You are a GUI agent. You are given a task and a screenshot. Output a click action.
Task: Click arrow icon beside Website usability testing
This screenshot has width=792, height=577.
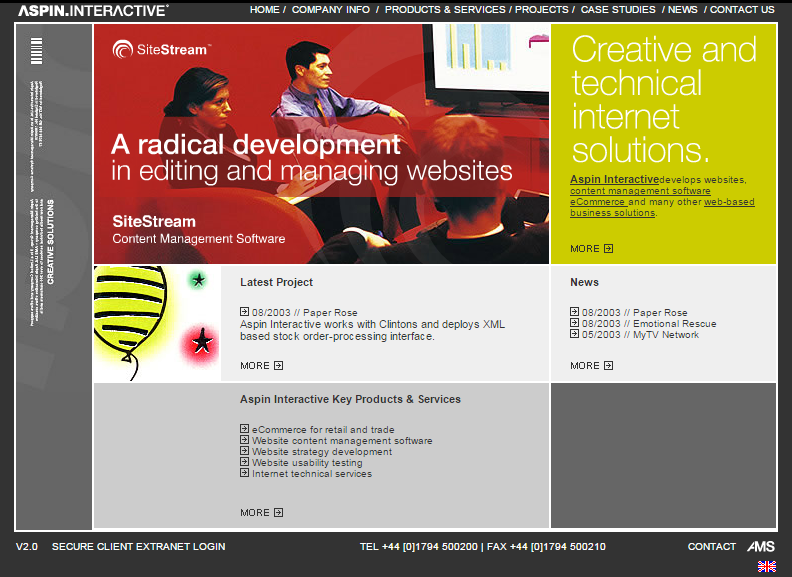coord(244,462)
